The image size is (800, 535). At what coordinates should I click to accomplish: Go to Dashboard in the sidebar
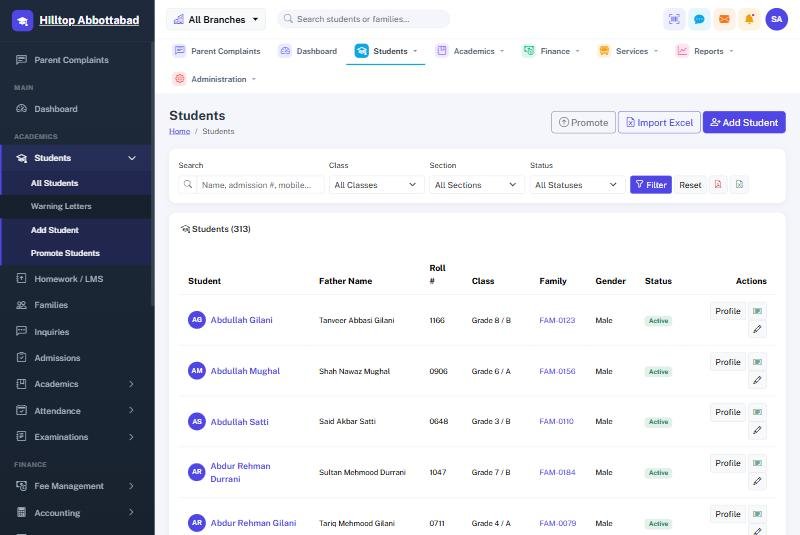[77, 109]
